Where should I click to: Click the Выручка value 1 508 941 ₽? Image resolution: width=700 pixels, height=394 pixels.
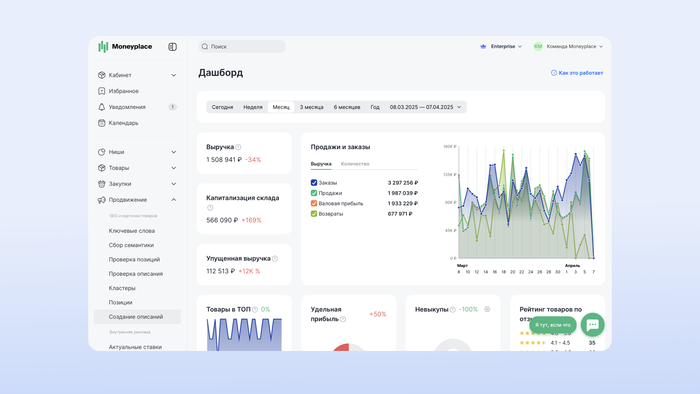click(224, 160)
